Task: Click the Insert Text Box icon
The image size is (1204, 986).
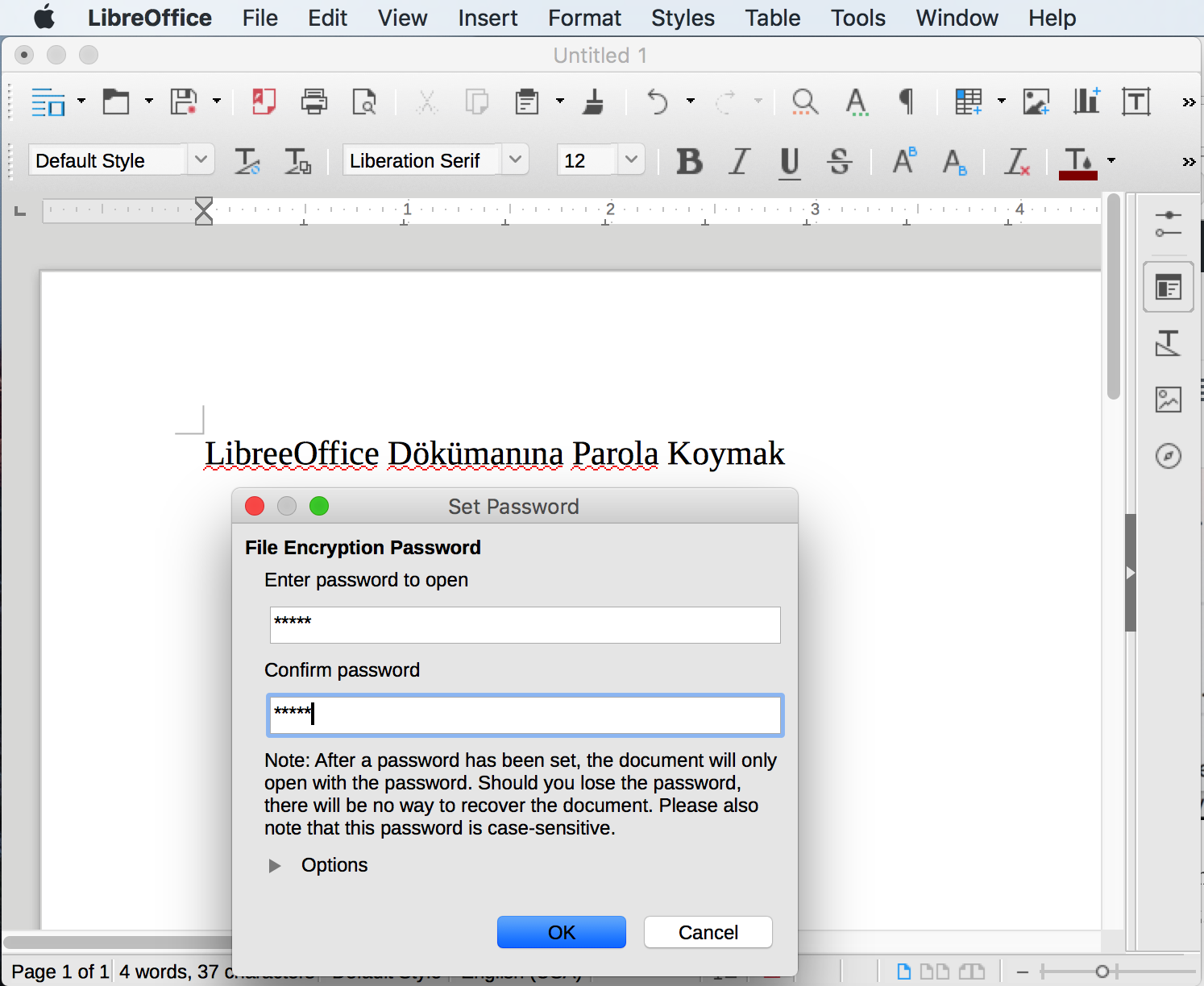Action: click(1136, 101)
